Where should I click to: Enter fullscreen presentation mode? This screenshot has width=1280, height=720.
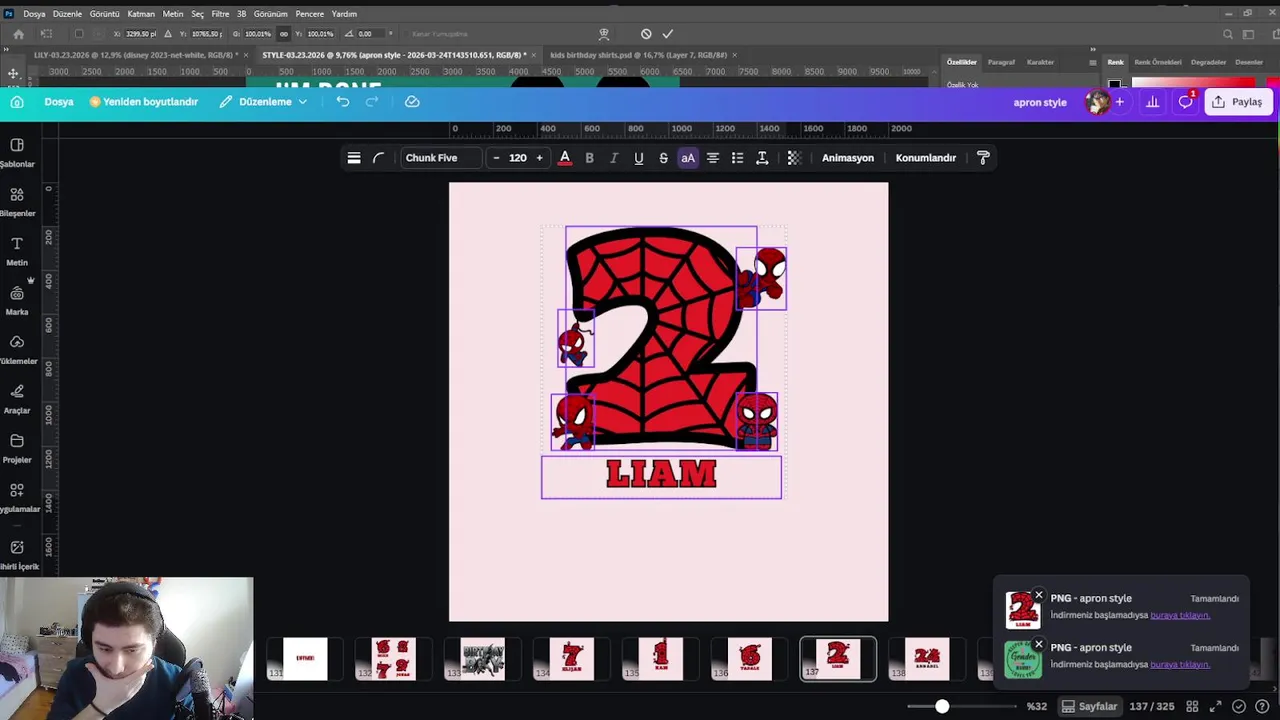[x=1216, y=706]
